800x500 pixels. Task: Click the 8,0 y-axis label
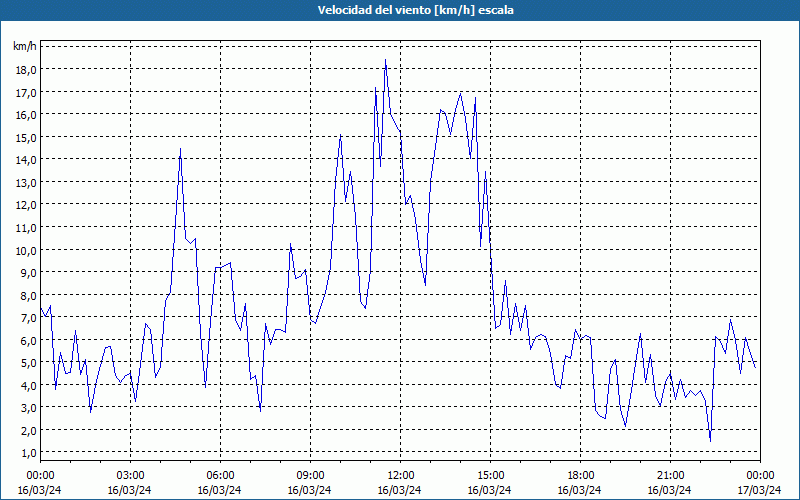(x=28, y=295)
